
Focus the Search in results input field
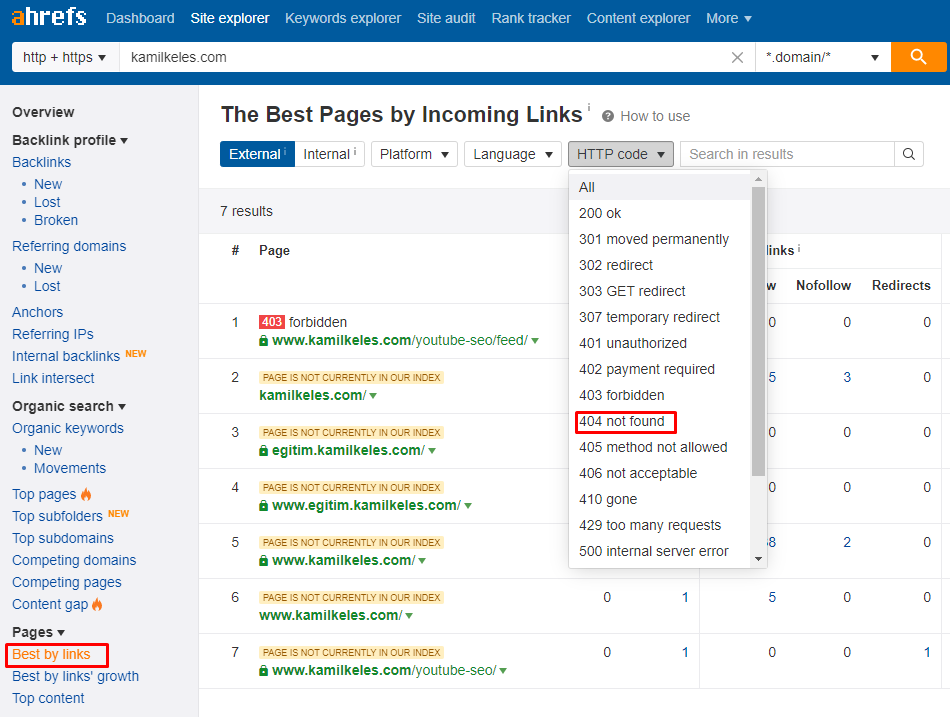point(787,154)
